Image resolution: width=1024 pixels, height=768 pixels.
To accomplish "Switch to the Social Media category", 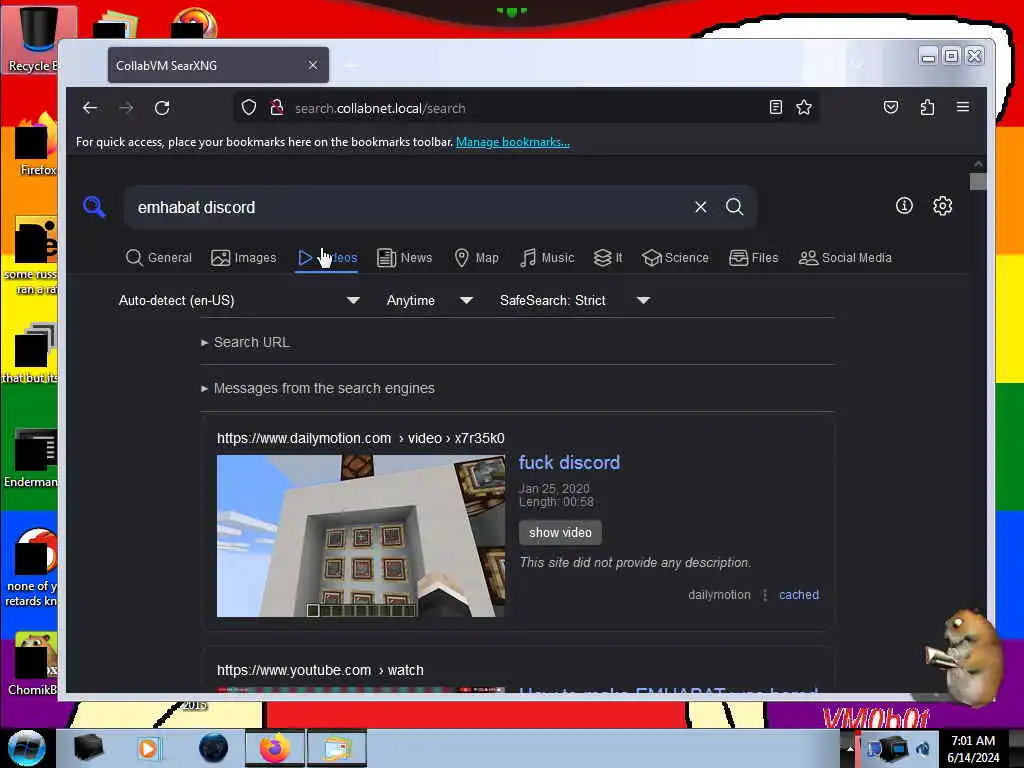I will point(845,258).
